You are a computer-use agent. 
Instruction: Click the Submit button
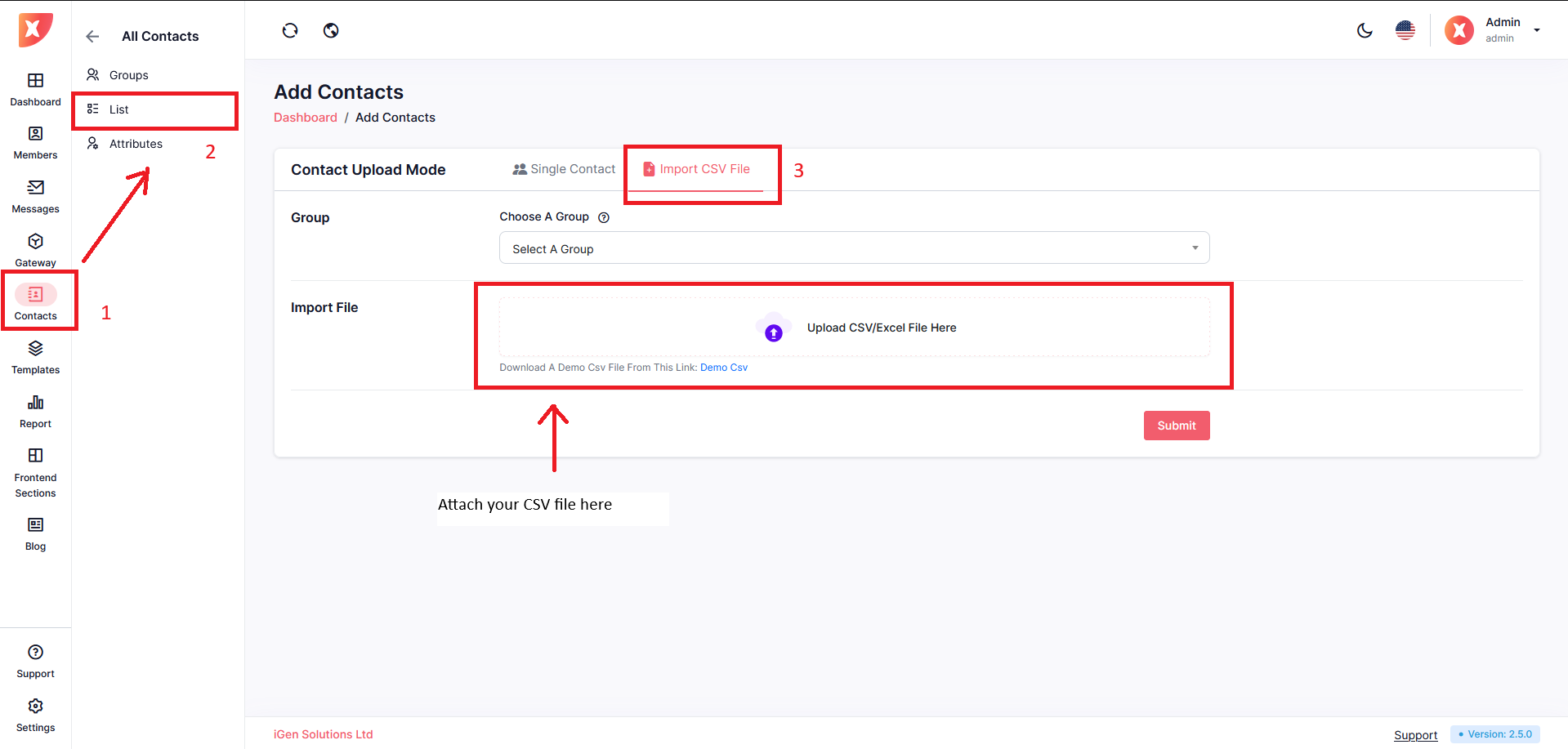click(x=1176, y=426)
